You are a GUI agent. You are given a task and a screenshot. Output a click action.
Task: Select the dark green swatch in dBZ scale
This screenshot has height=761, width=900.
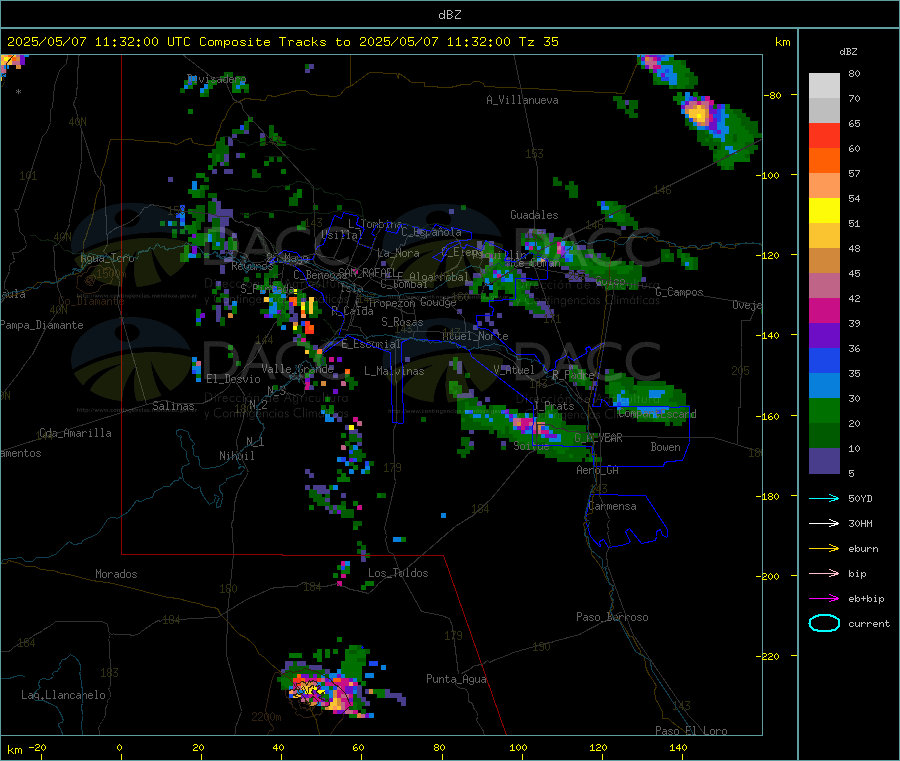click(824, 436)
